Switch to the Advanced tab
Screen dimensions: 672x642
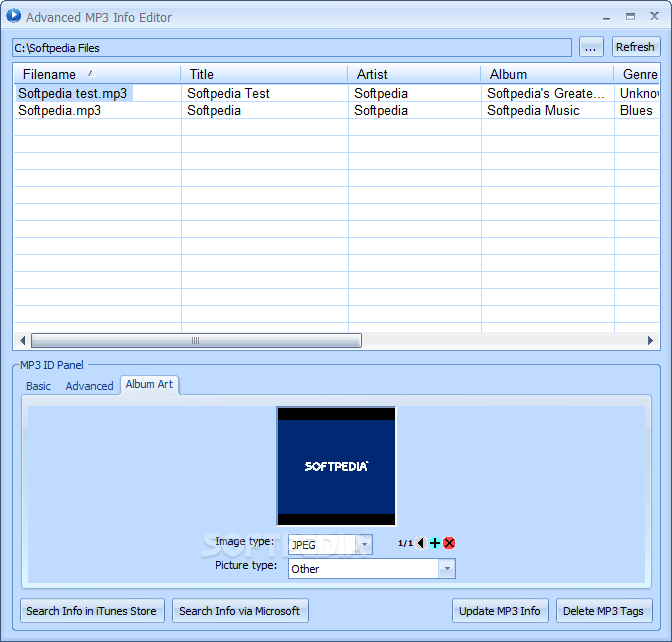coord(89,386)
